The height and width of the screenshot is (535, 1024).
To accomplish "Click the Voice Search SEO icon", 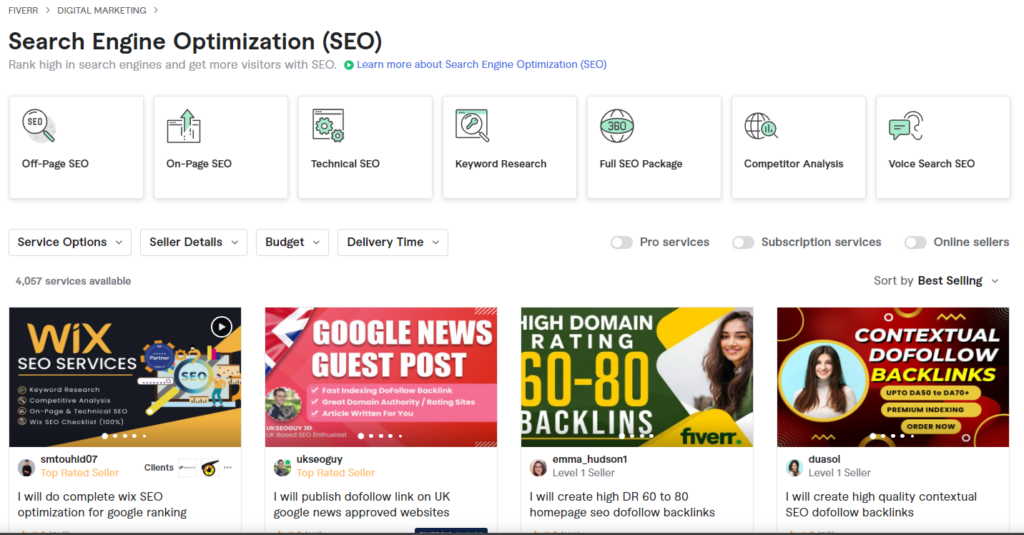I will pyautogui.click(x=906, y=125).
